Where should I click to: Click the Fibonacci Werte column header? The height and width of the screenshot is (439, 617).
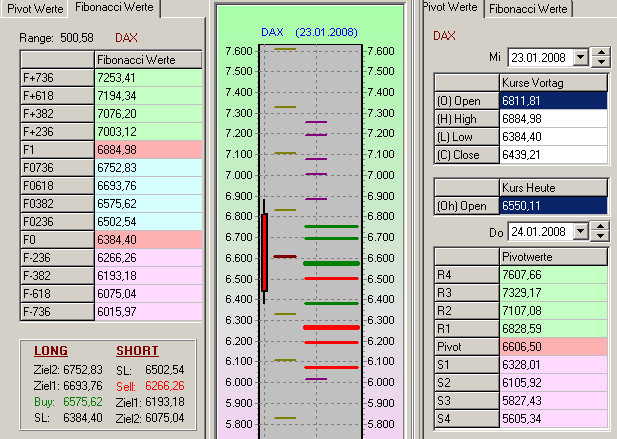coord(148,60)
